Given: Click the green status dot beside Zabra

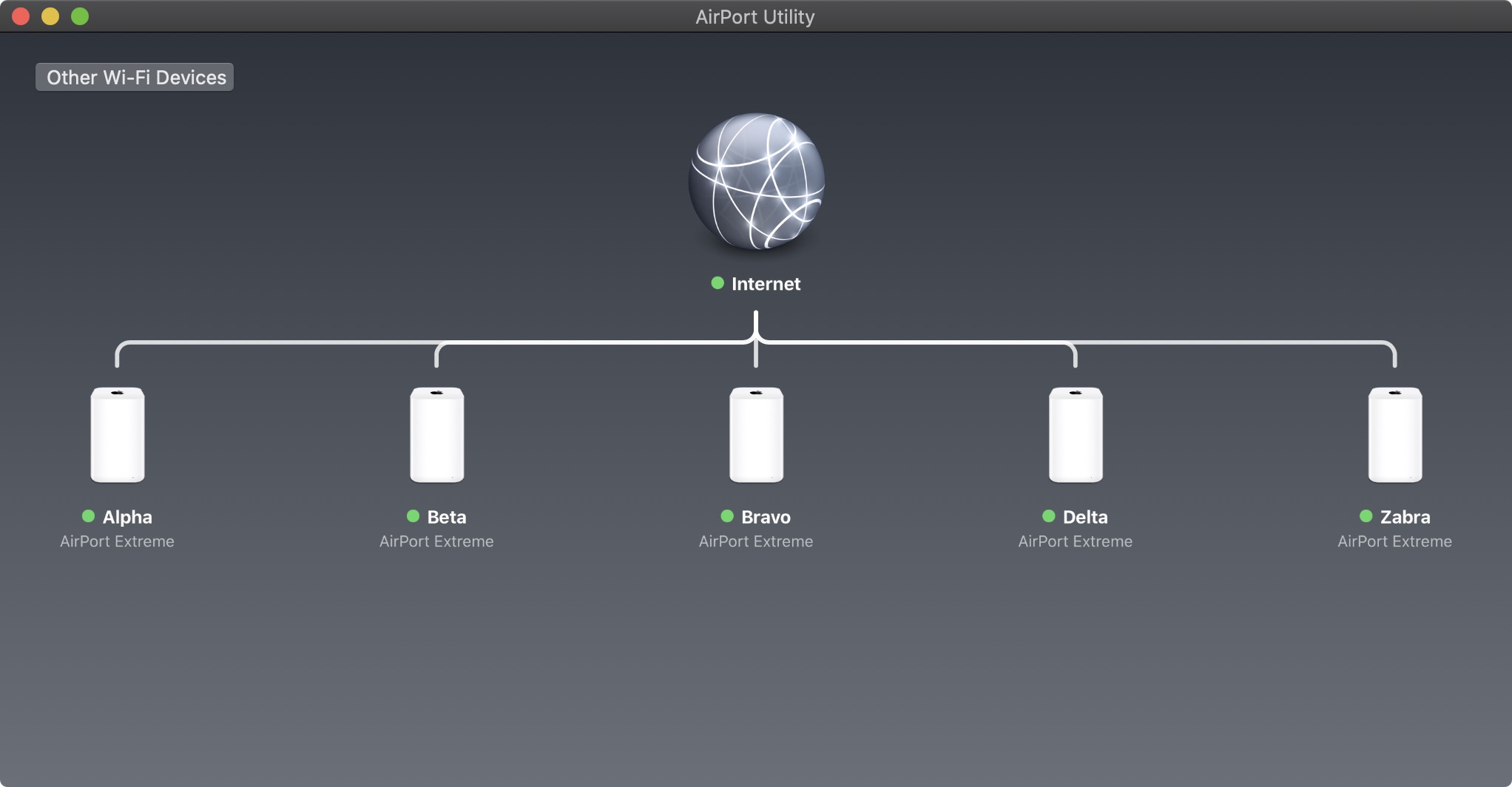Looking at the screenshot, I should coord(1366,516).
